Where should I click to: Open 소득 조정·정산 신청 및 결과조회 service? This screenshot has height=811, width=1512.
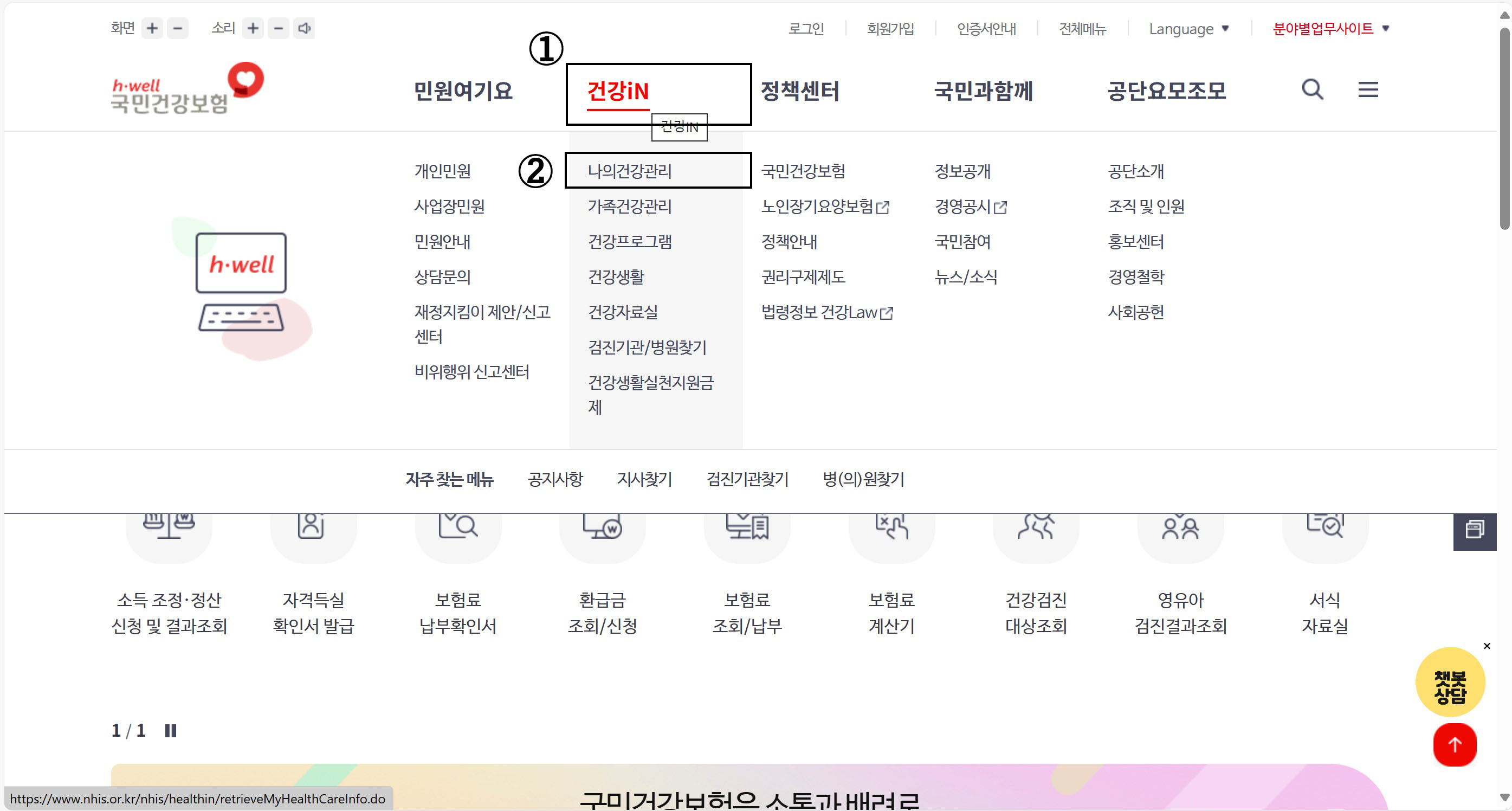click(x=169, y=576)
